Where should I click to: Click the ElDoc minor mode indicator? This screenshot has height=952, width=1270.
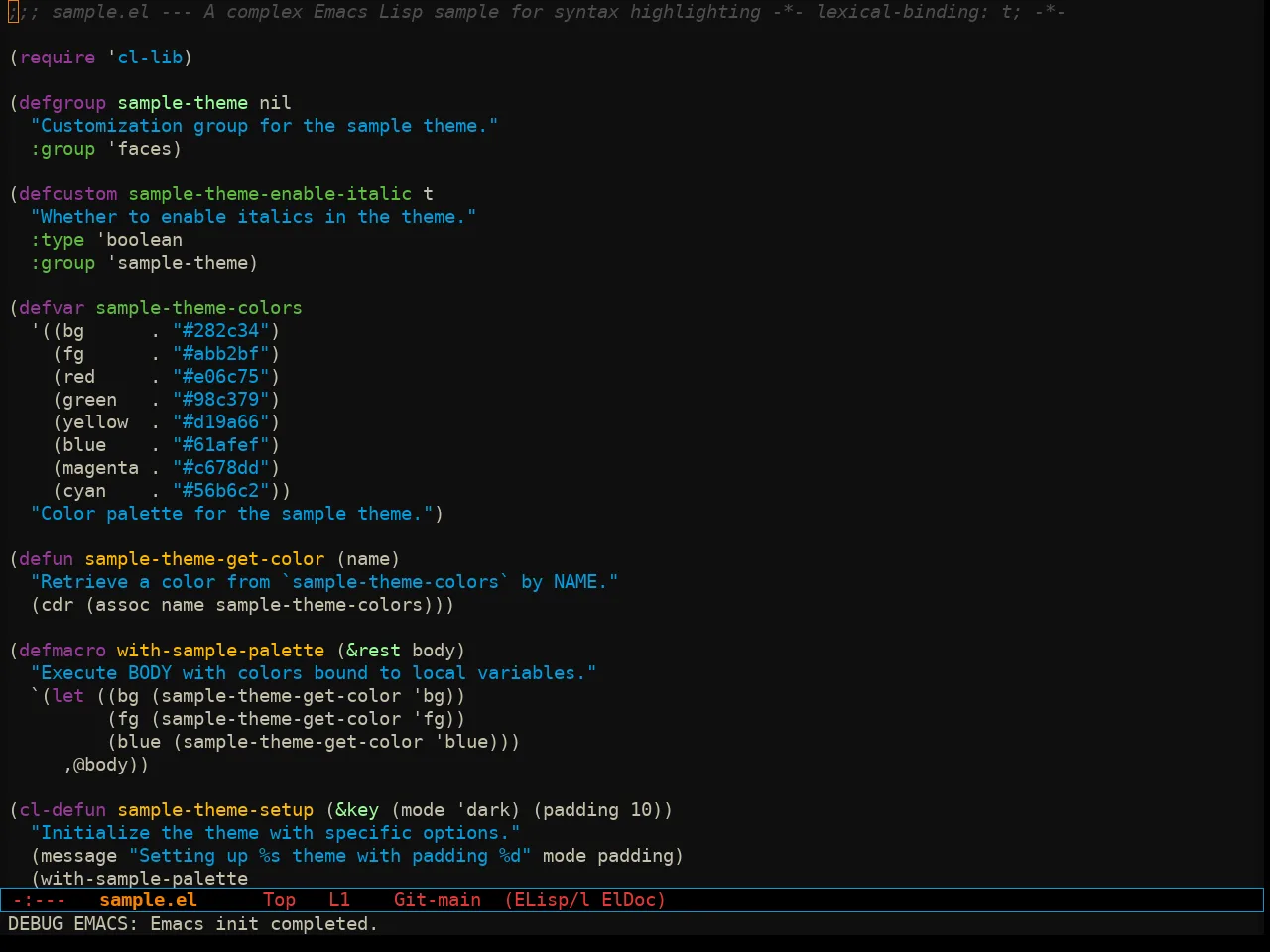629,900
